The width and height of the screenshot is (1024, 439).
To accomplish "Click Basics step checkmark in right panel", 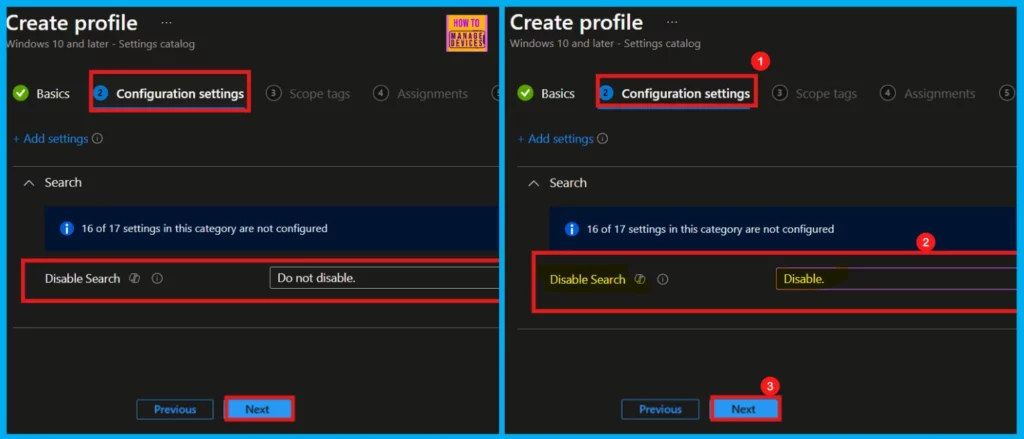I will click(x=526, y=93).
